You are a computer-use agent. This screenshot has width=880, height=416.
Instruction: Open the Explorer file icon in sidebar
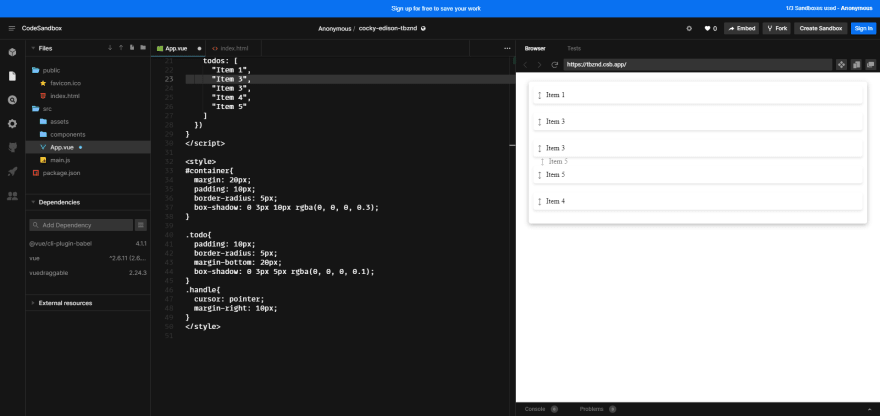click(12, 76)
